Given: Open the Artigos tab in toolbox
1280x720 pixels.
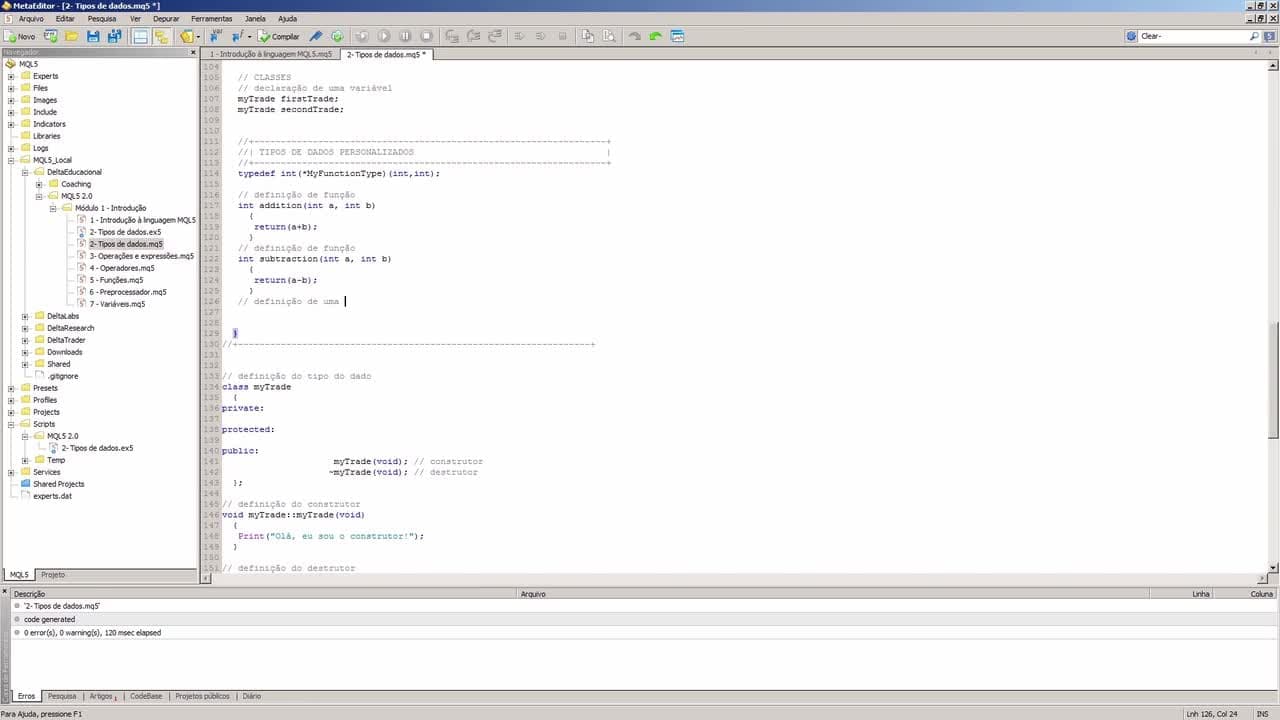Looking at the screenshot, I should 102,696.
